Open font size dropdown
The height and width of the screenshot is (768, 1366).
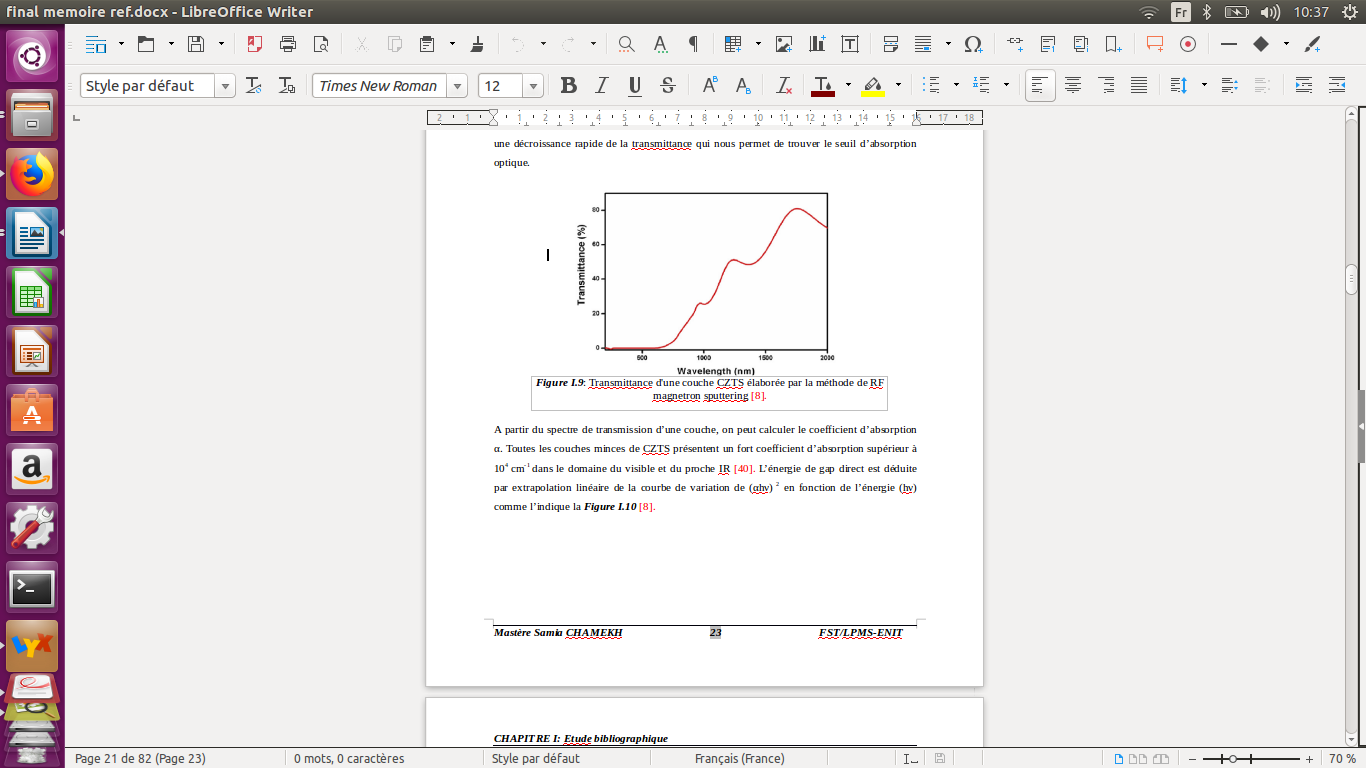pyautogui.click(x=533, y=86)
